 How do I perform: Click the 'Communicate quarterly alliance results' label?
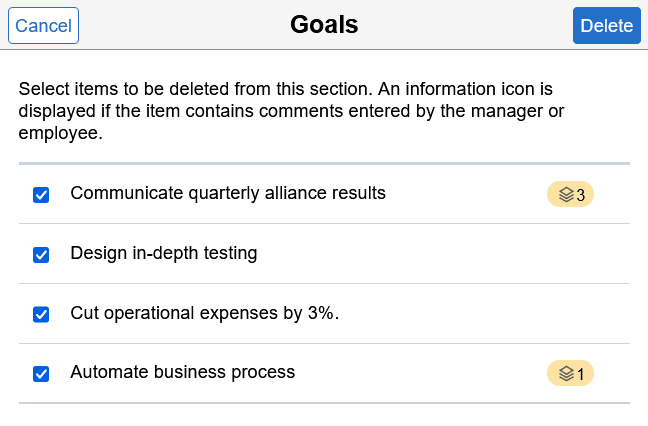(228, 193)
